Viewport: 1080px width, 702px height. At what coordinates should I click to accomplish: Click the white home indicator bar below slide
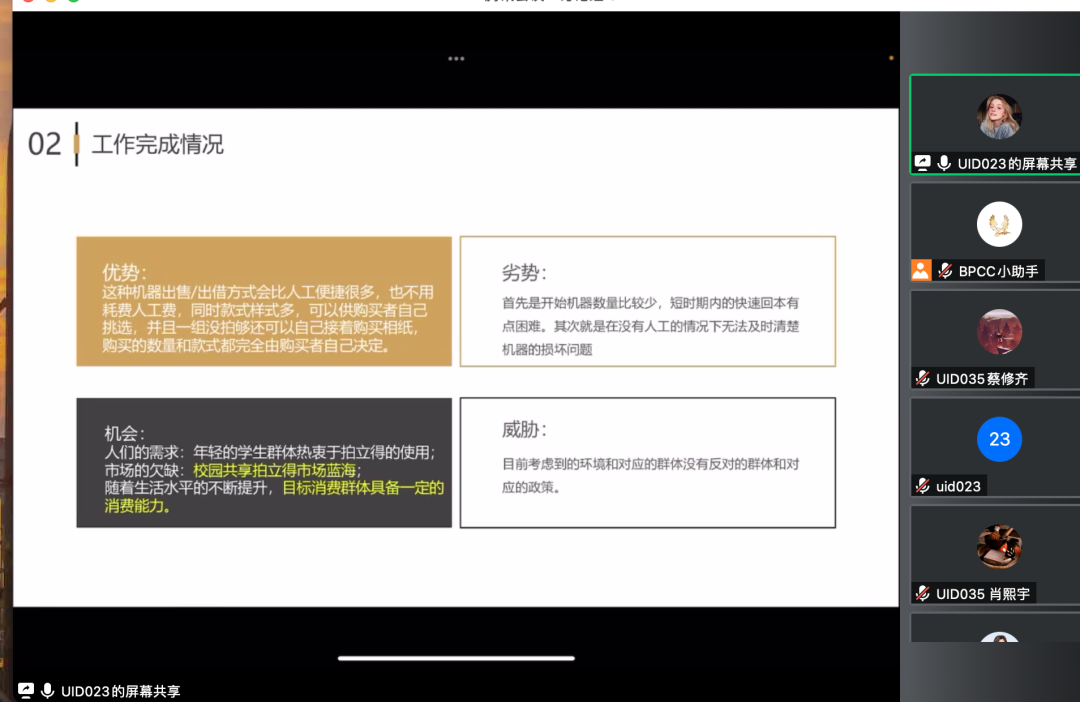pos(456,658)
